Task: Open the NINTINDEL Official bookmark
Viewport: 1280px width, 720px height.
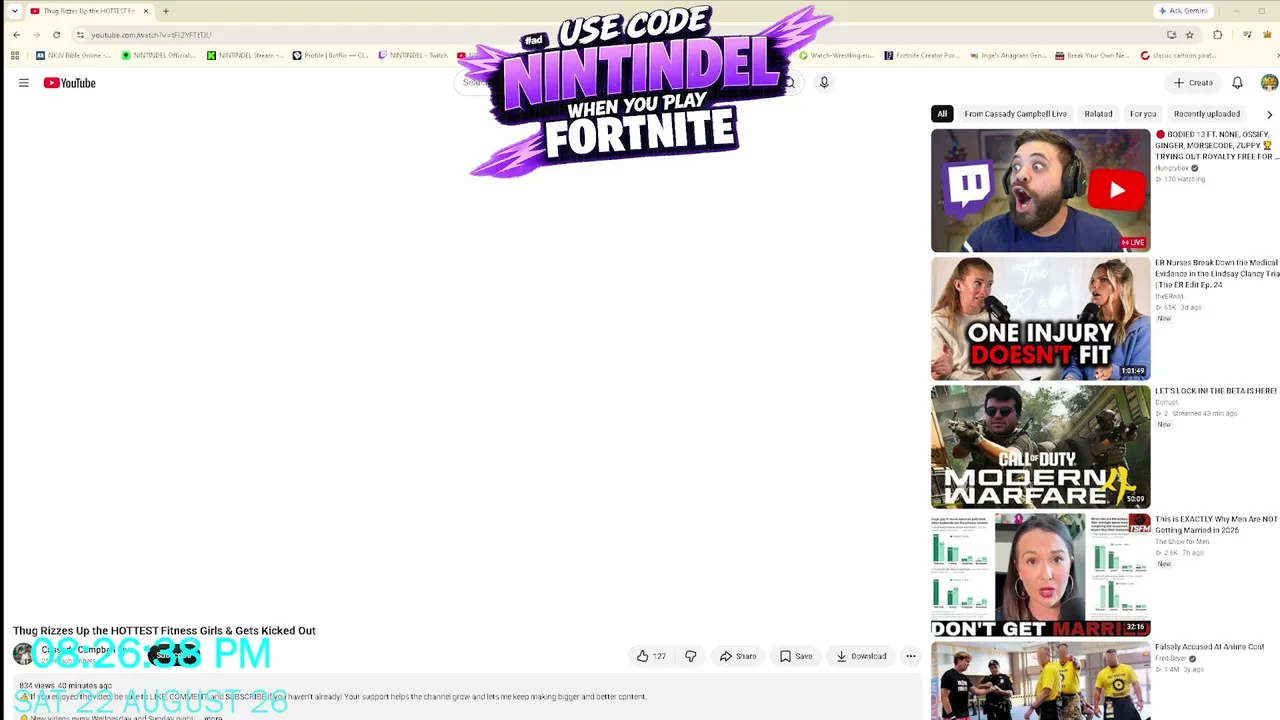Action: pyautogui.click(x=158, y=56)
